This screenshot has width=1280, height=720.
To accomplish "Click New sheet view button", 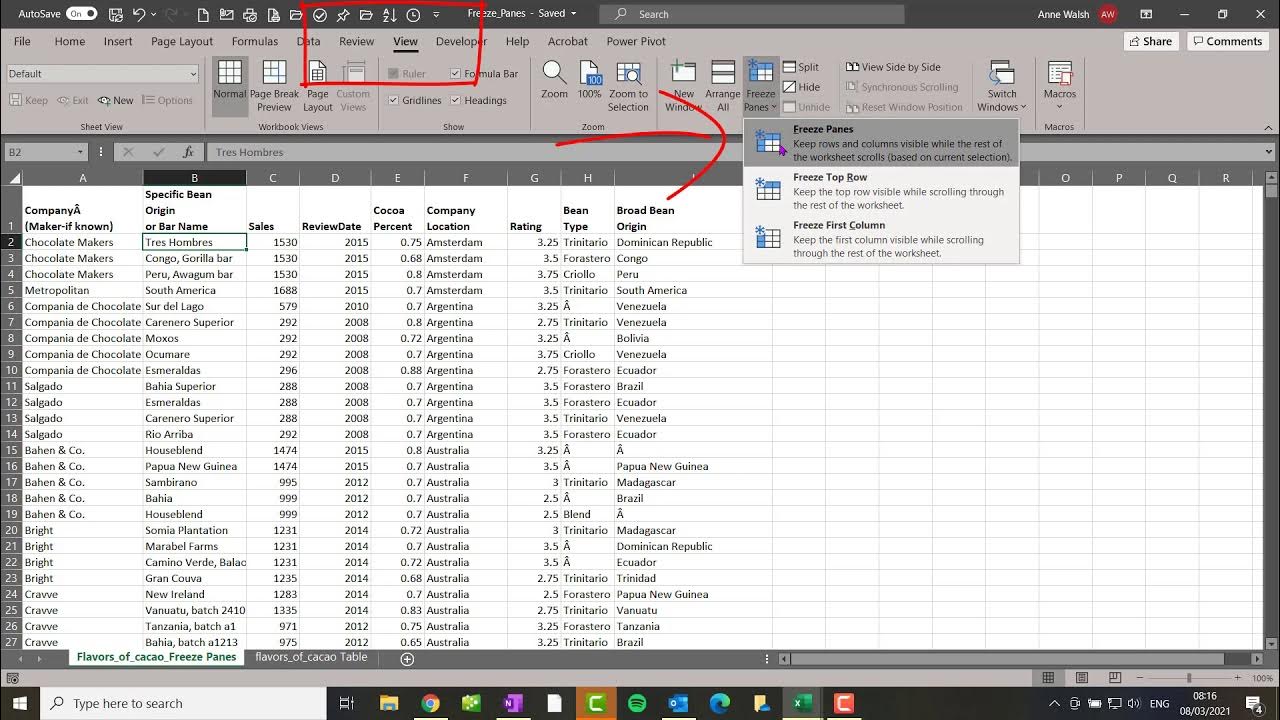I will tap(115, 100).
